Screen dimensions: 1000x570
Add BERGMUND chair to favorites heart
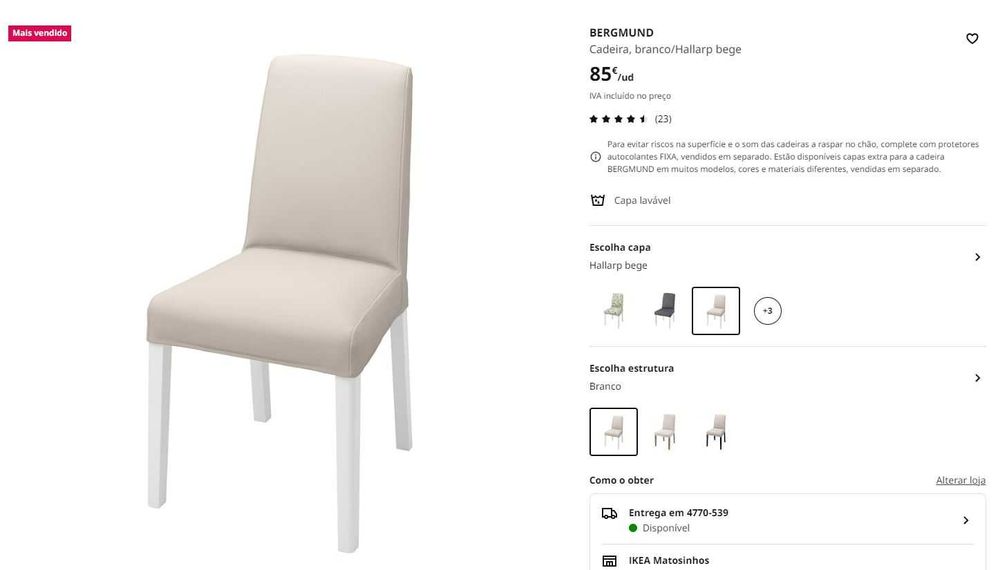click(971, 39)
